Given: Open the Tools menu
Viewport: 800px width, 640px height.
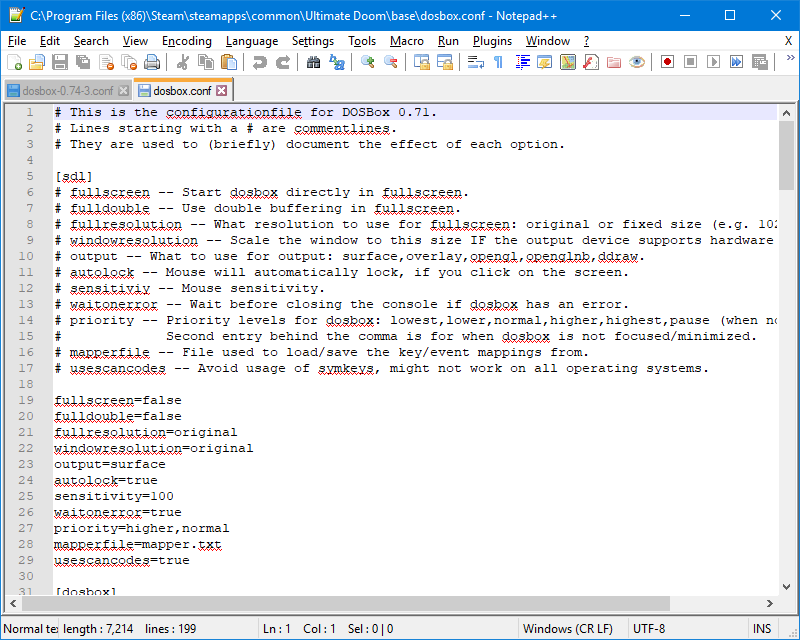Looking at the screenshot, I should click(362, 41).
